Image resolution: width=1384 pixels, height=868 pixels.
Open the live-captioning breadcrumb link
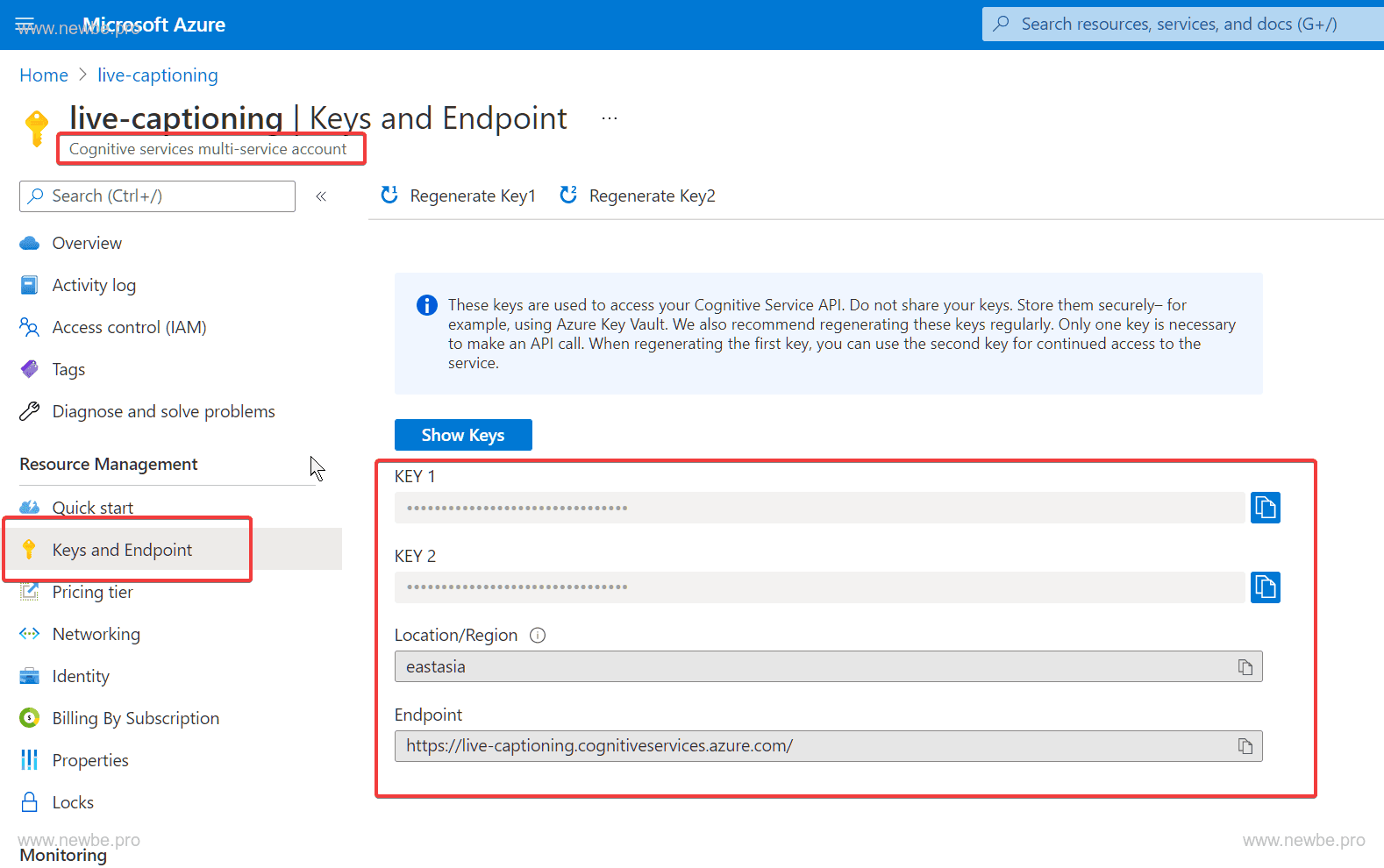point(158,75)
